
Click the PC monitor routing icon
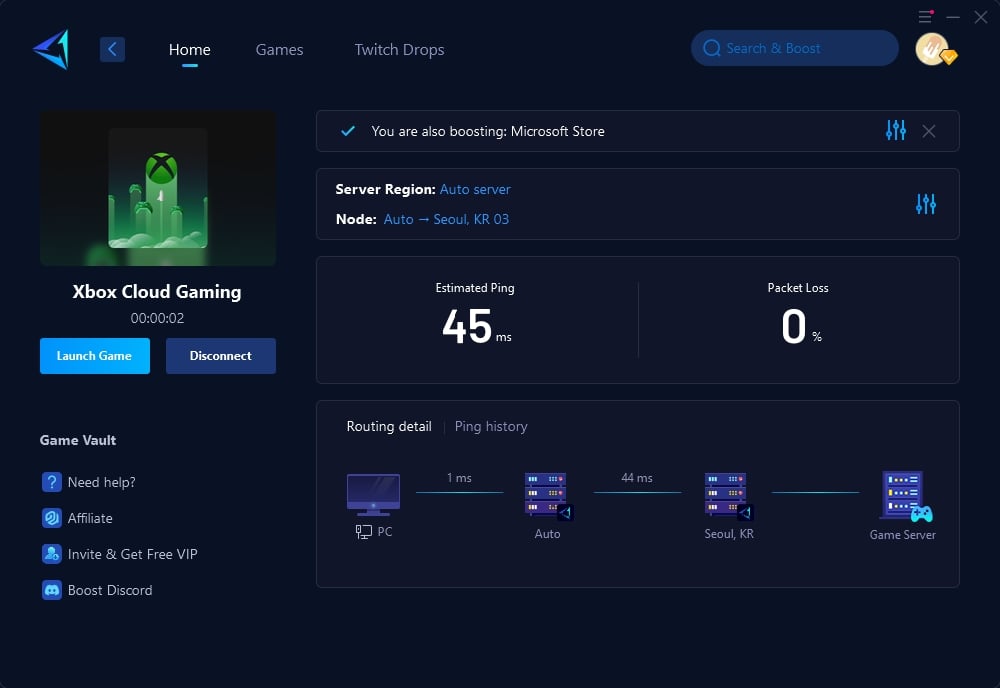(x=373, y=495)
